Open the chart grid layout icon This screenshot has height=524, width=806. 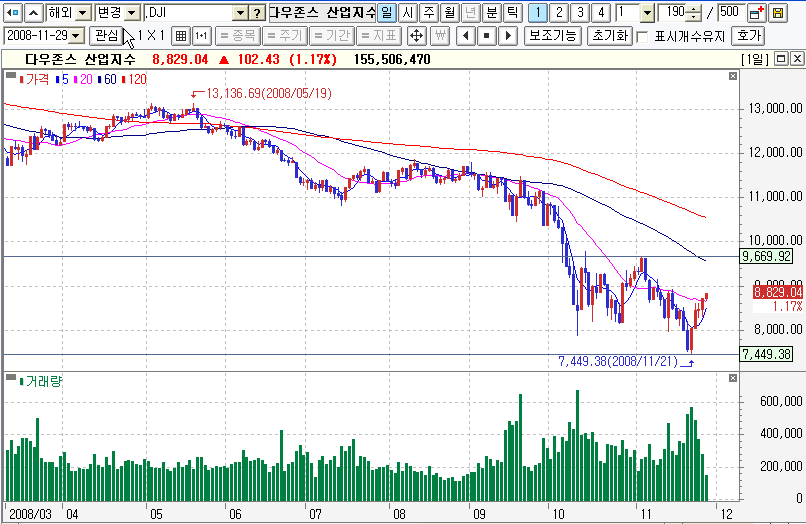tap(180, 36)
